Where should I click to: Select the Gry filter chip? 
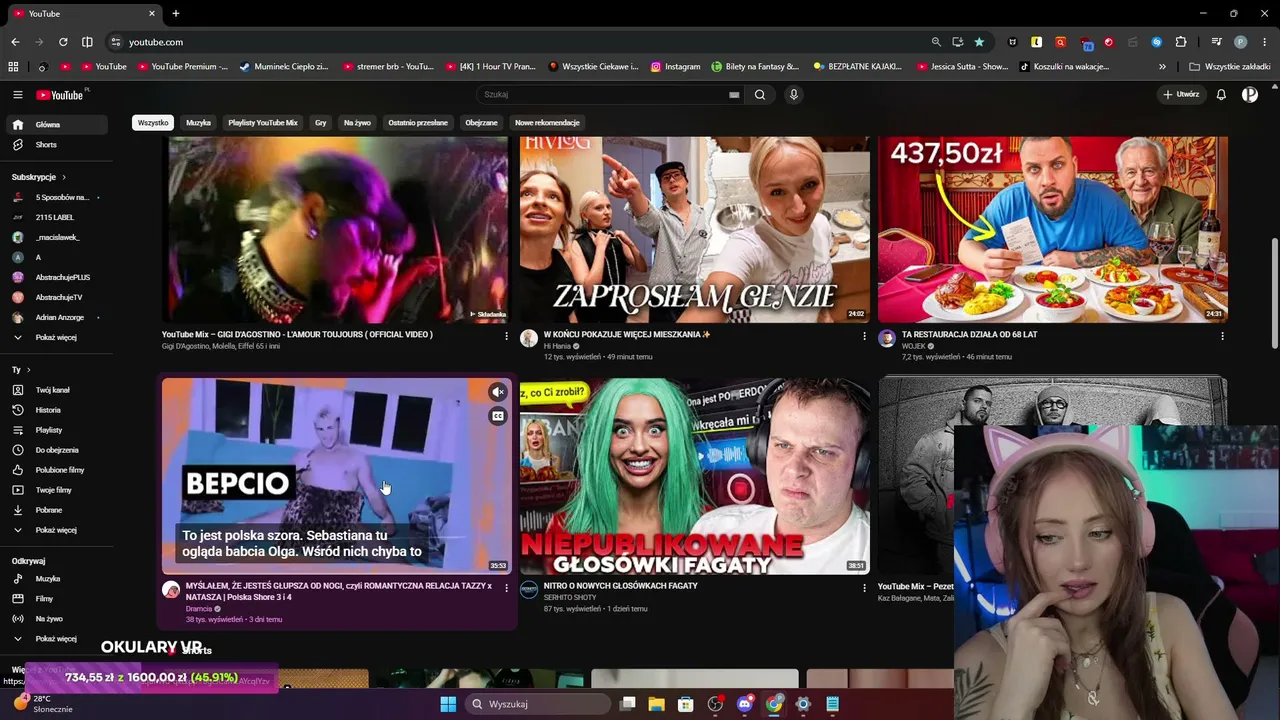point(321,123)
